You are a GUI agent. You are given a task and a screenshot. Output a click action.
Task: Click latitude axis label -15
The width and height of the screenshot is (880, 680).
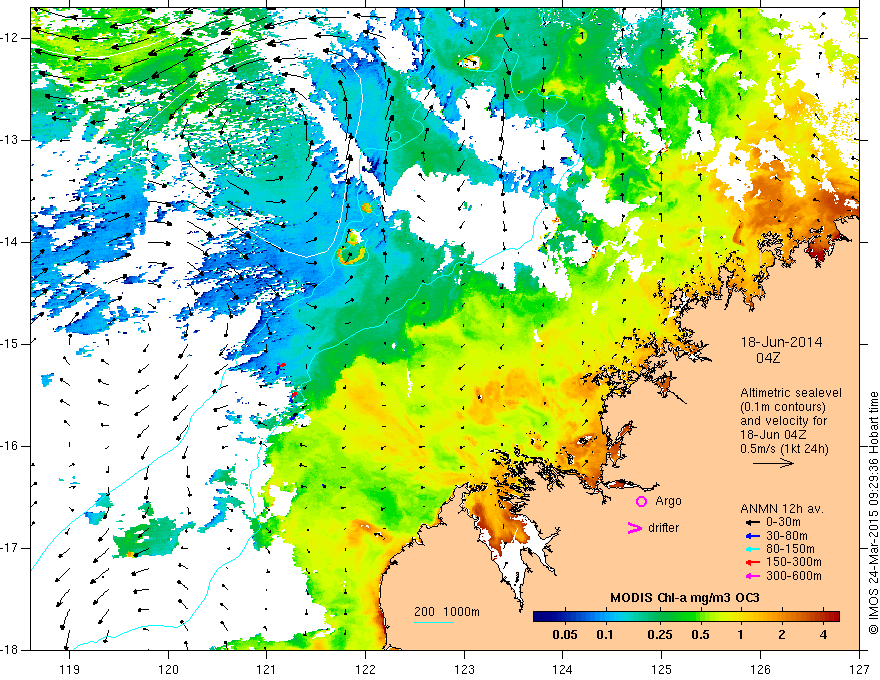pyautogui.click(x=11, y=344)
